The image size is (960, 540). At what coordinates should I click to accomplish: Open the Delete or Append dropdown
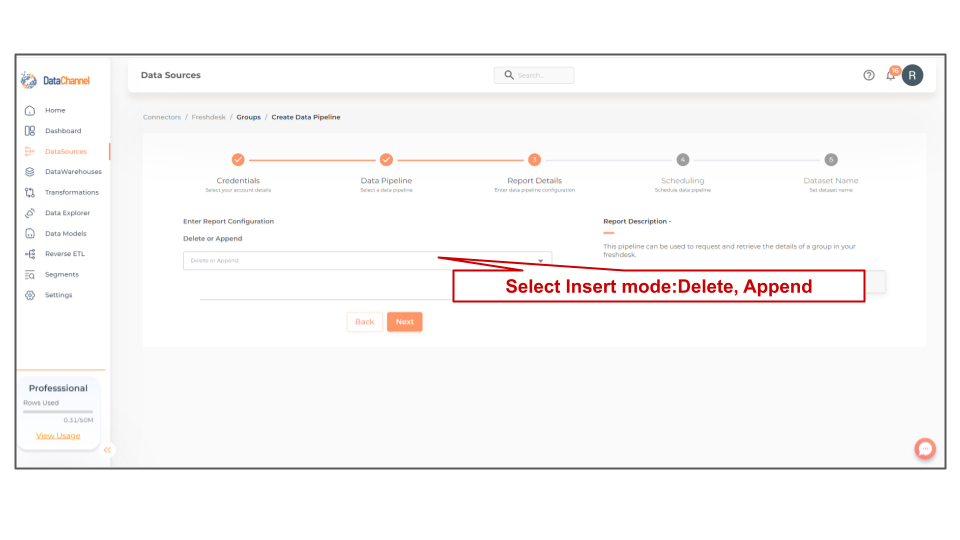[367, 261]
